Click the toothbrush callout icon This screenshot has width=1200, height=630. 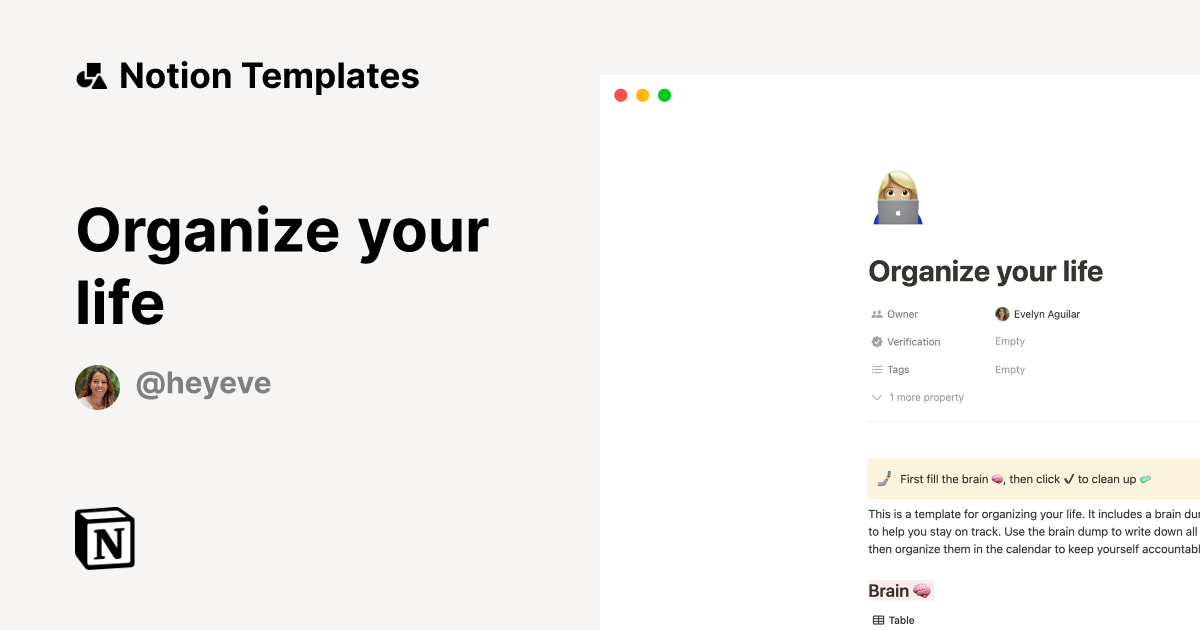click(882, 478)
